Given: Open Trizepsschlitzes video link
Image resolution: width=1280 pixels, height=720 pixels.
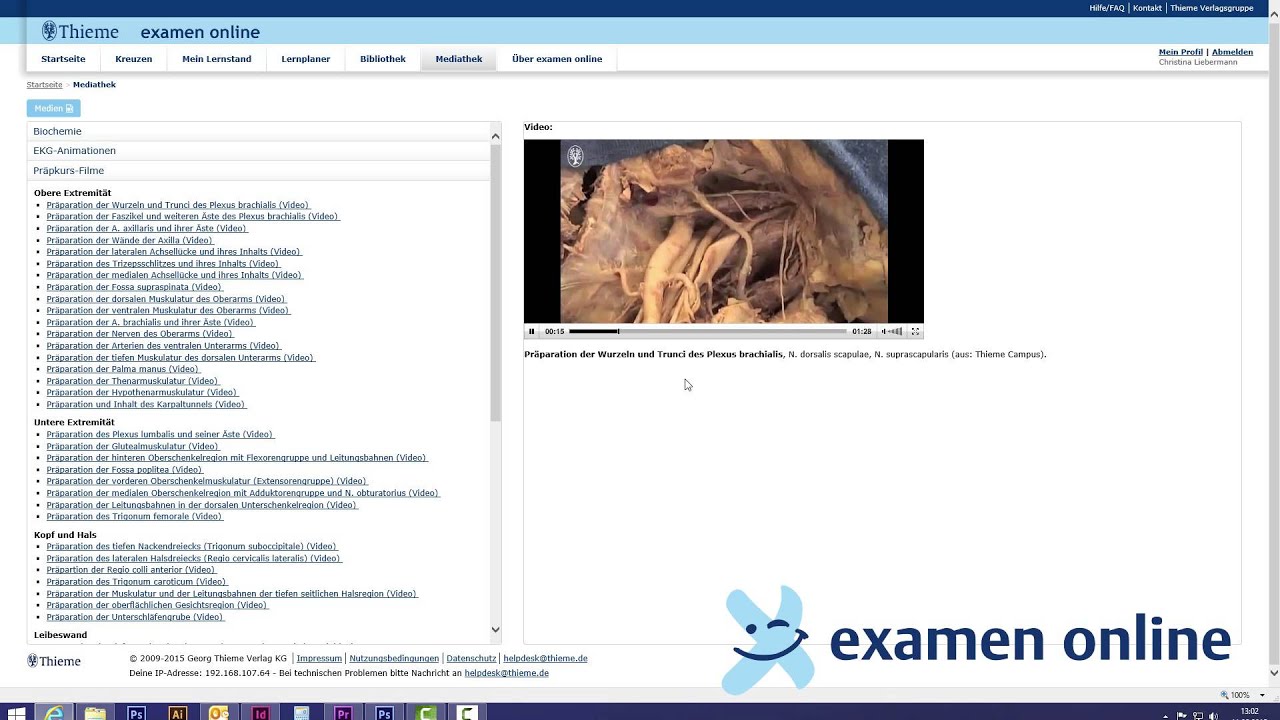Looking at the screenshot, I should click(x=163, y=264).
